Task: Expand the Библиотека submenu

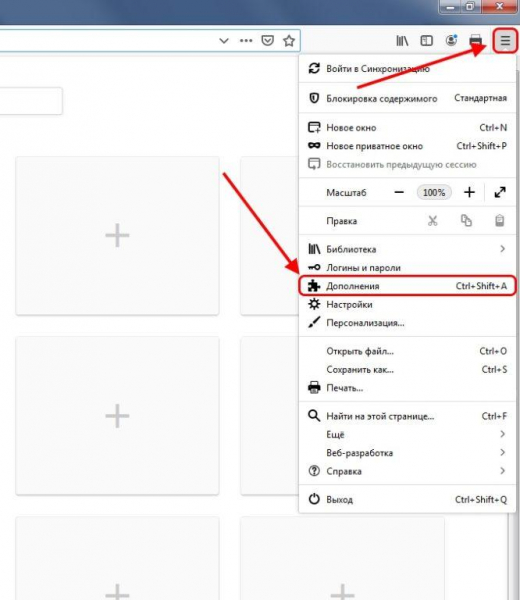Action: 408,249
